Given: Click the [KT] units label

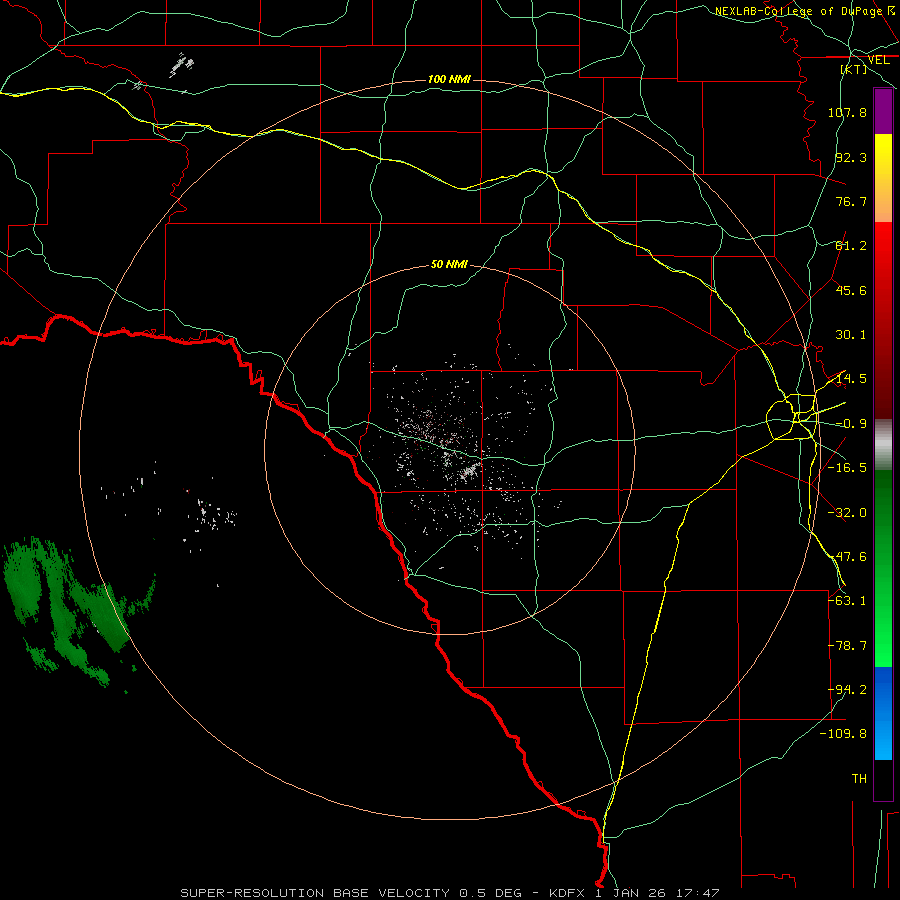Looking at the screenshot, I should 854,69.
